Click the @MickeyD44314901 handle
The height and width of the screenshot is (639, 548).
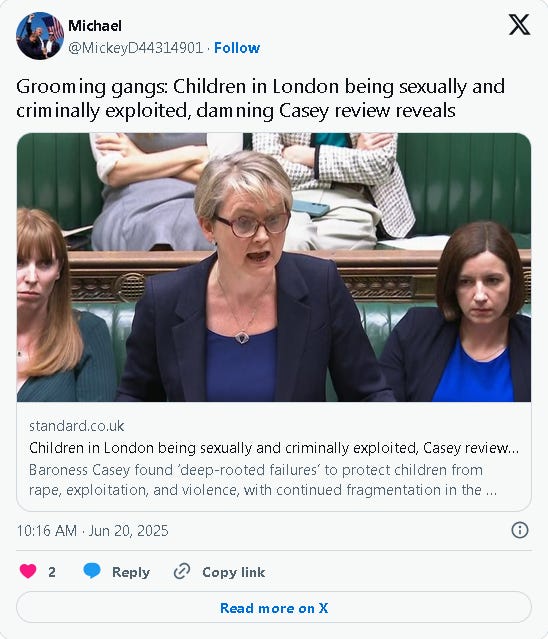(135, 48)
